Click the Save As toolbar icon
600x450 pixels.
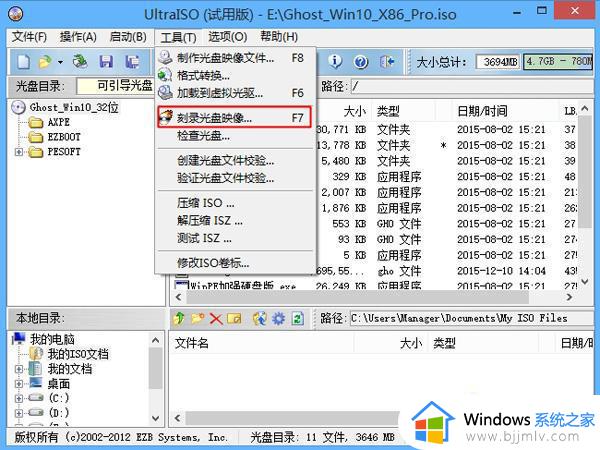click(132, 62)
